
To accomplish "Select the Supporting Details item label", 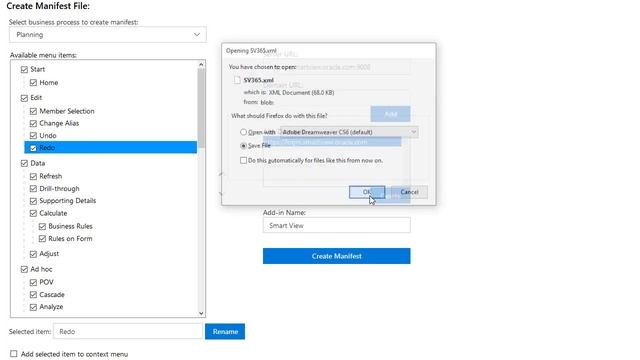I will (x=68, y=201).
